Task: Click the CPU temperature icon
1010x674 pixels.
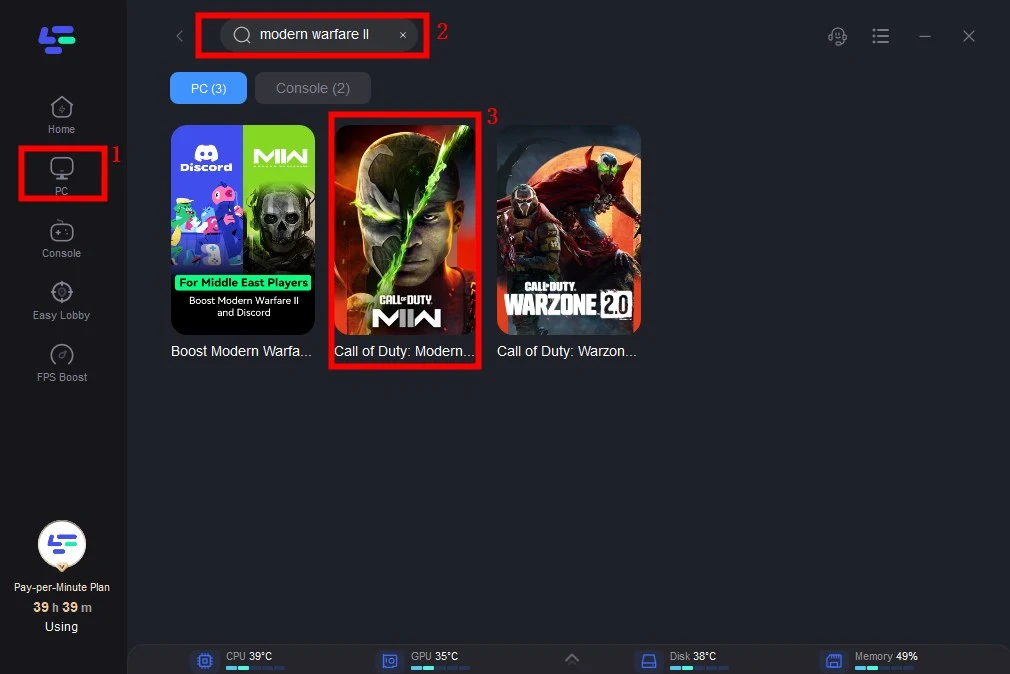Action: point(205,661)
